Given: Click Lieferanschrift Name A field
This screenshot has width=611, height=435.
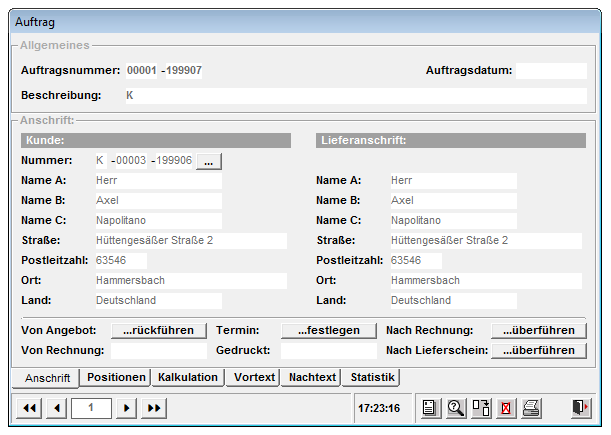Looking at the screenshot, I should [x=454, y=181].
